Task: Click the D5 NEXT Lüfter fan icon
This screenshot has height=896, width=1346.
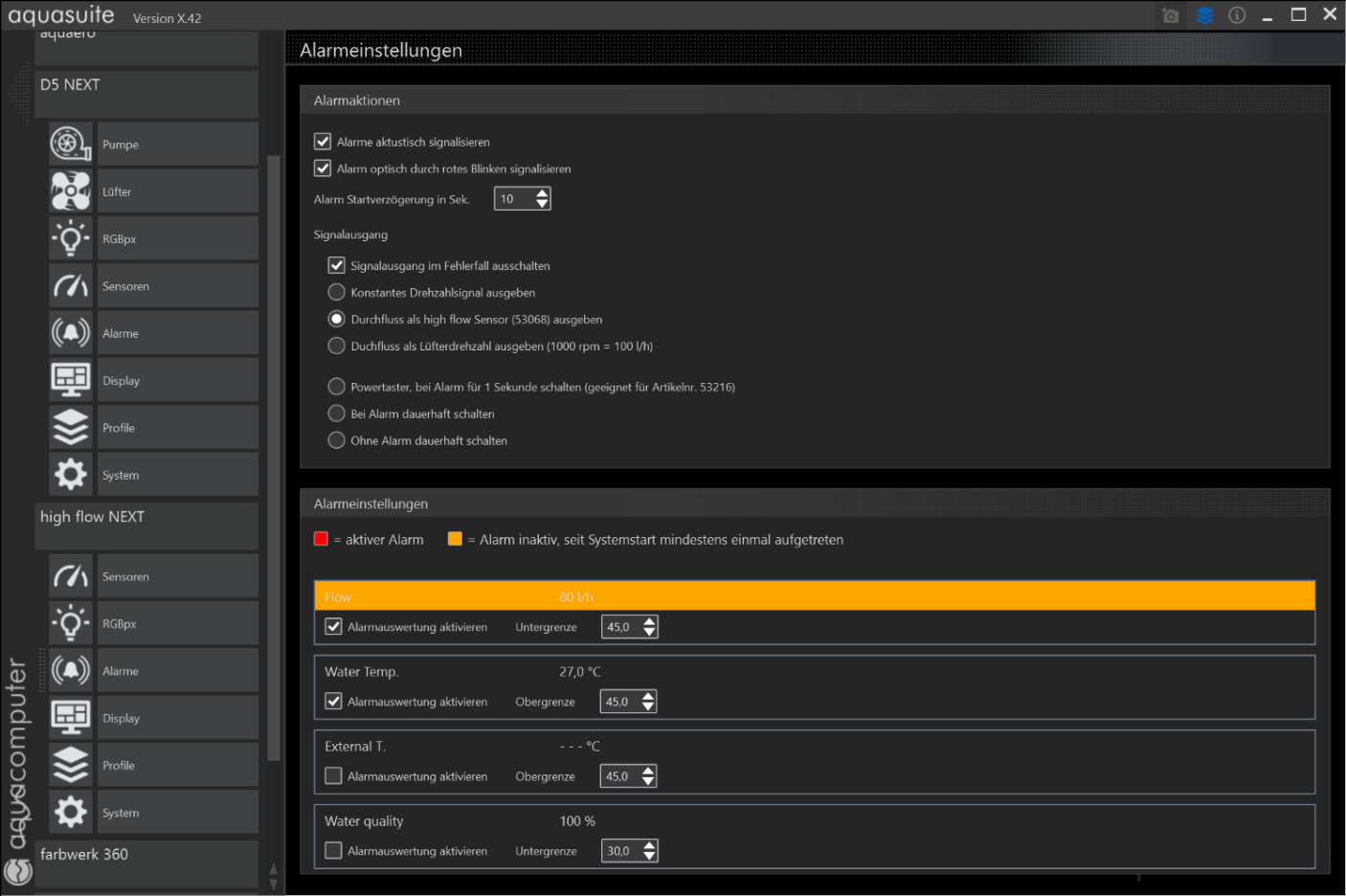Action: click(x=71, y=191)
